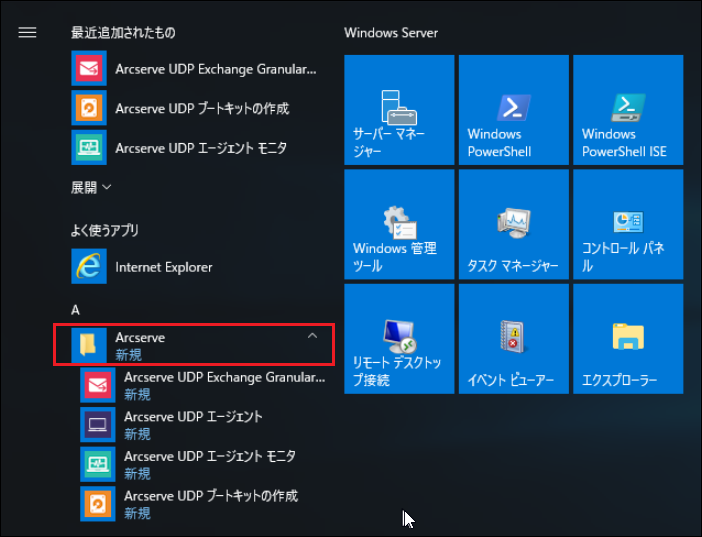Click the Internet Explorer icon
Image resolution: width=702 pixels, height=537 pixels.
pyautogui.click(x=89, y=266)
